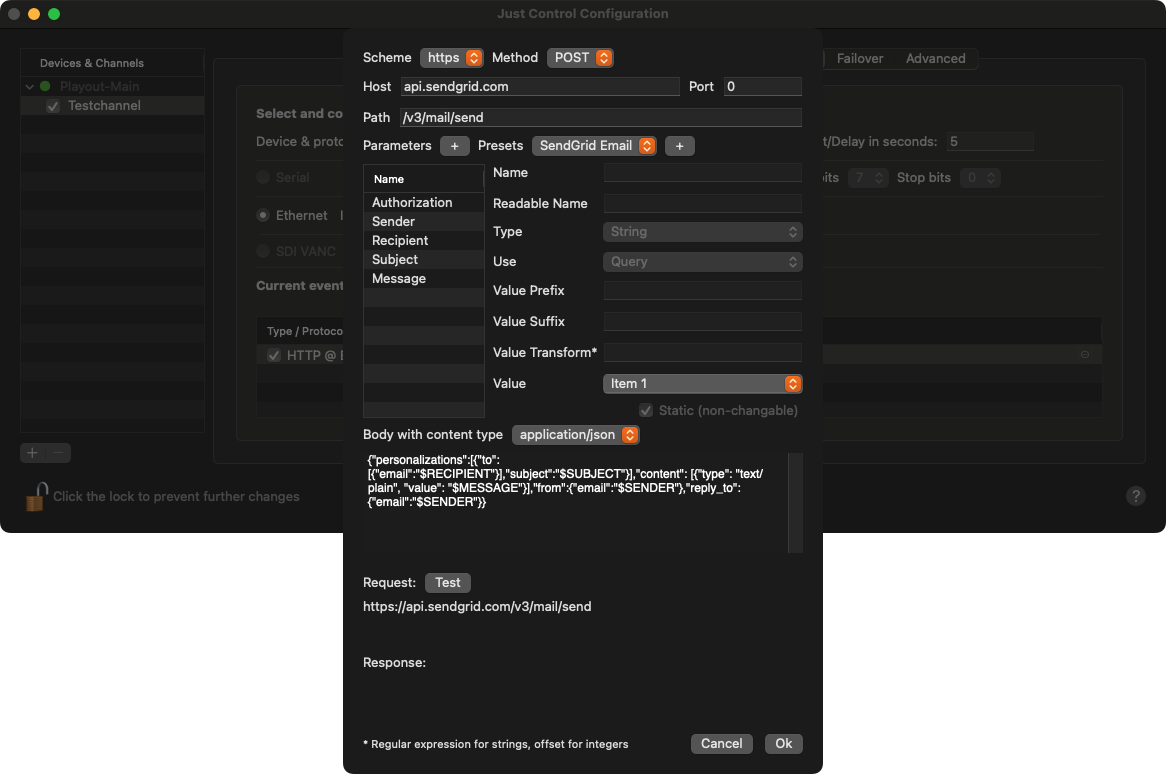Click in the Readable Name field
Screen dimensions: 1166x774
[x=702, y=204]
